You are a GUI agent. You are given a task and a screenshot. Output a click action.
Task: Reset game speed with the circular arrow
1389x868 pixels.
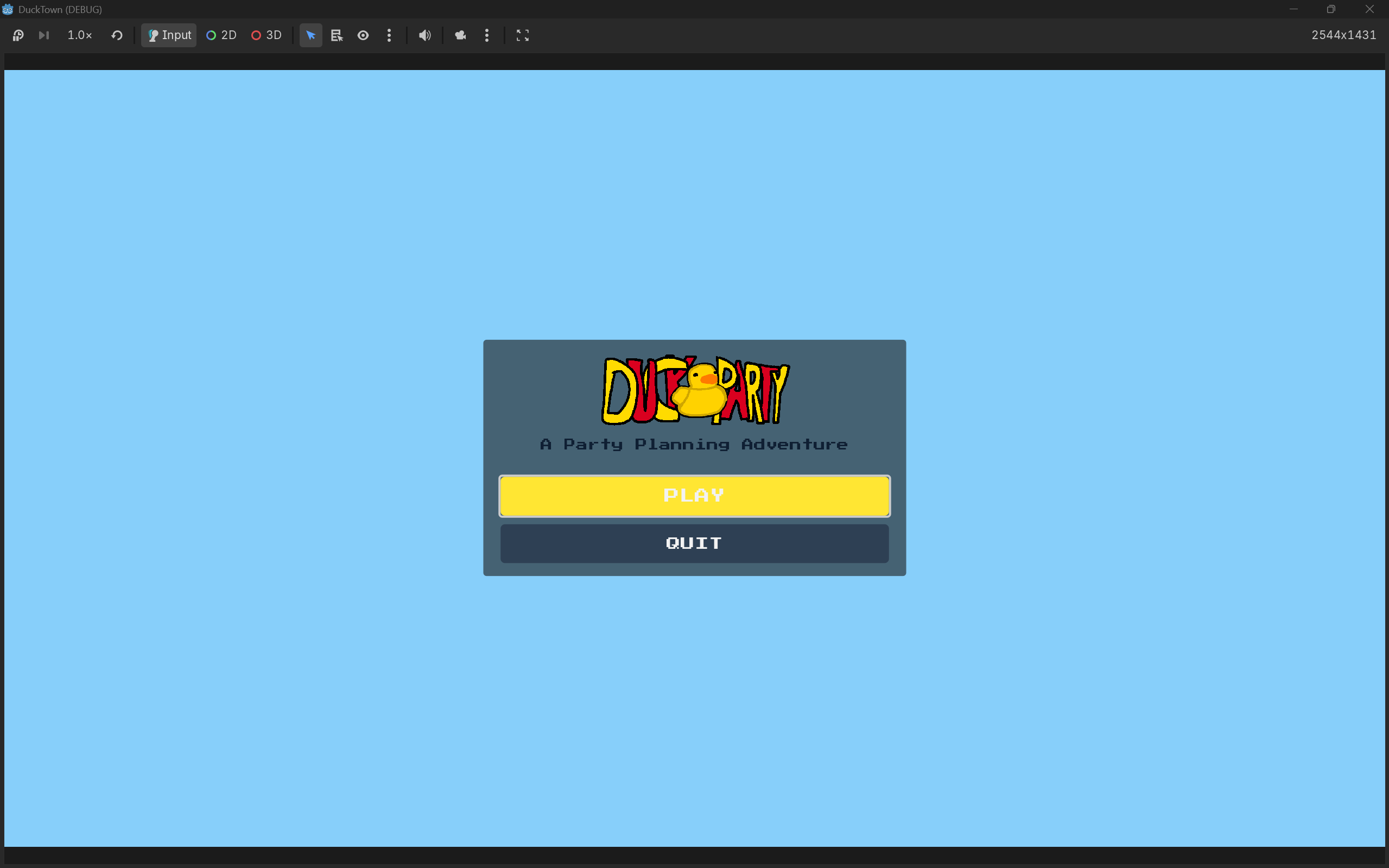[117, 35]
